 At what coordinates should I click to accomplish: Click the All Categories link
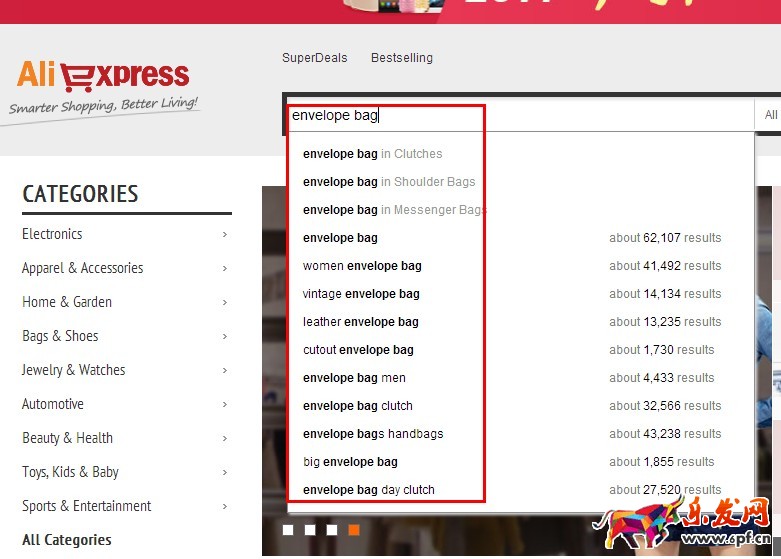(67, 540)
